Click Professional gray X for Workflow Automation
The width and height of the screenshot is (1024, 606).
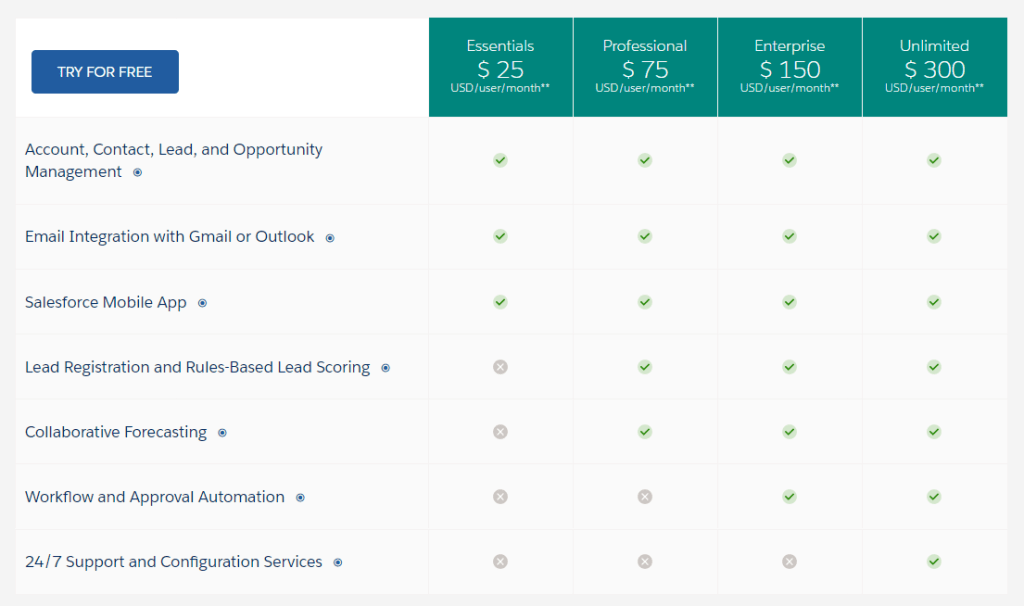[645, 497]
